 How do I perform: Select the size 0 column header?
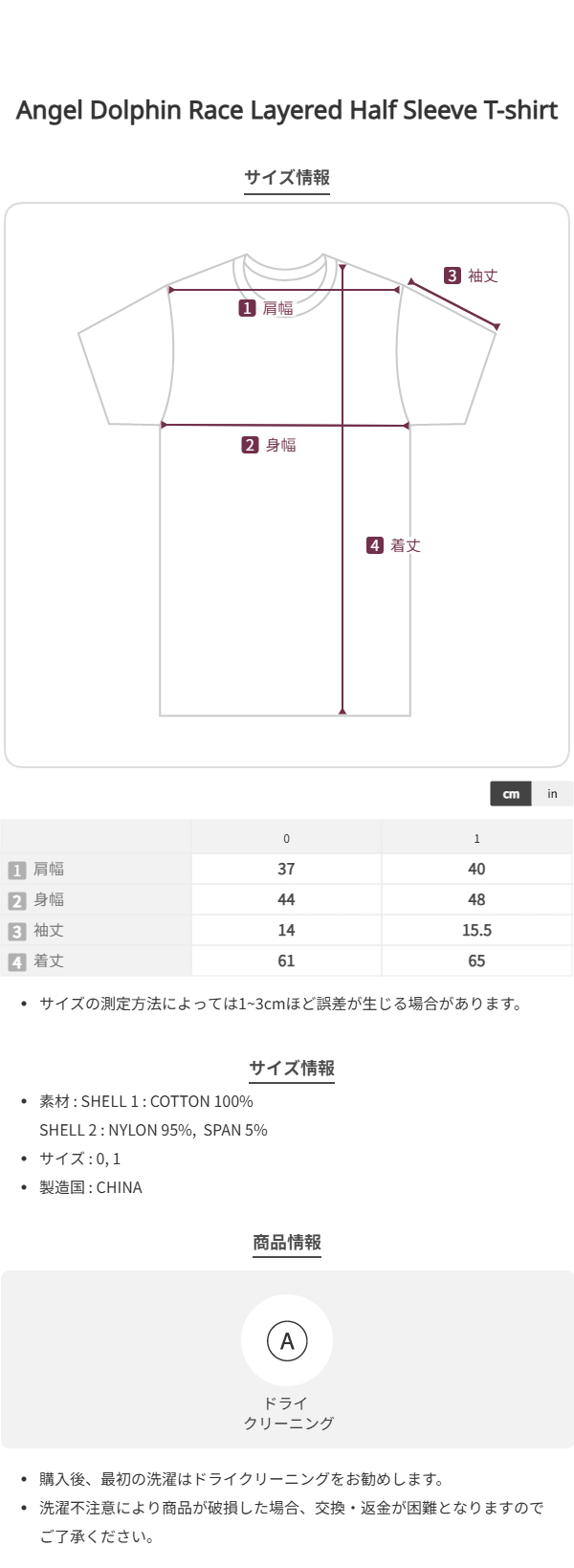[x=286, y=839]
